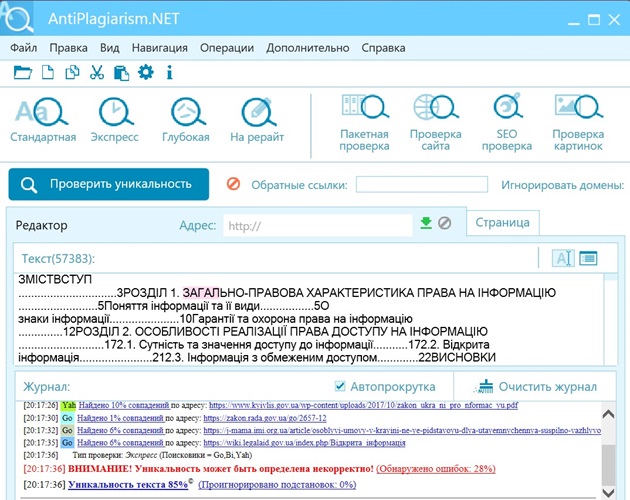Copy text using the copy icon

coord(72,73)
